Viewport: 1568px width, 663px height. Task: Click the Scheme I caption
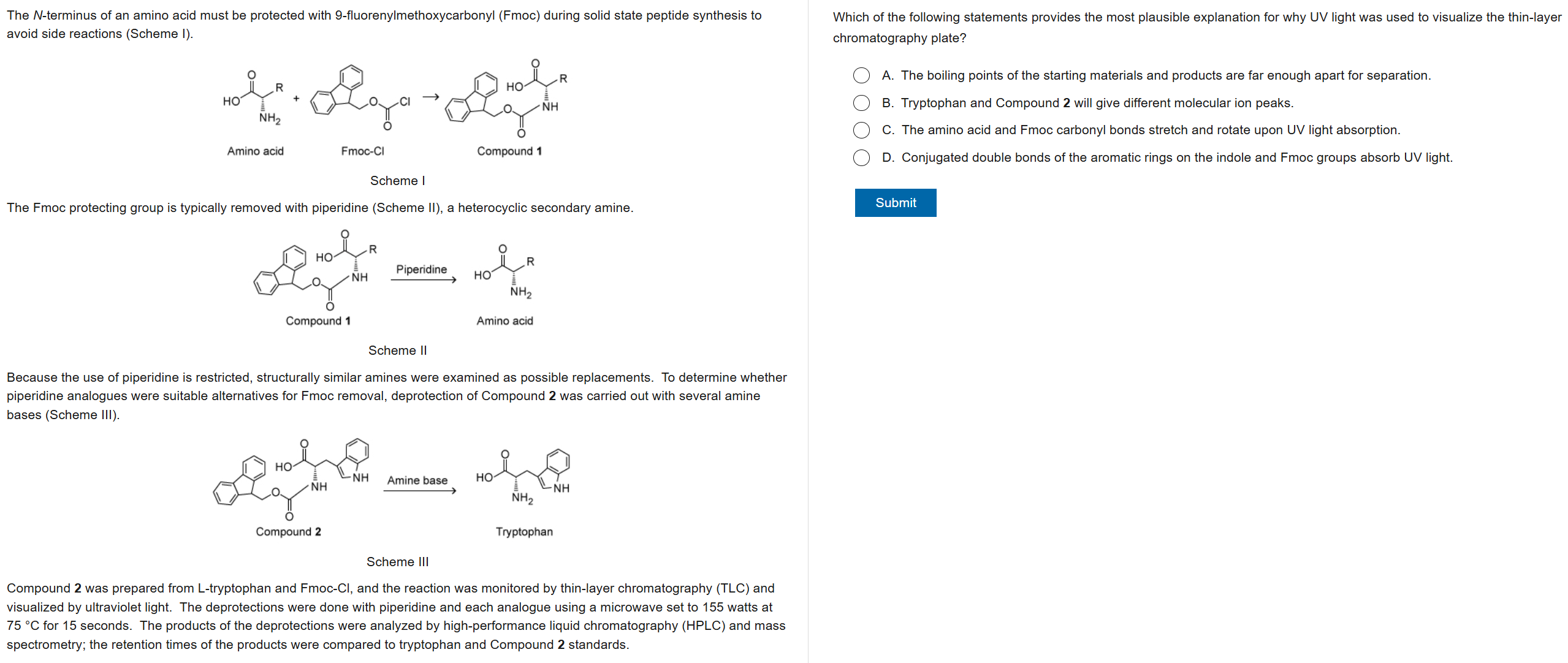point(397,181)
